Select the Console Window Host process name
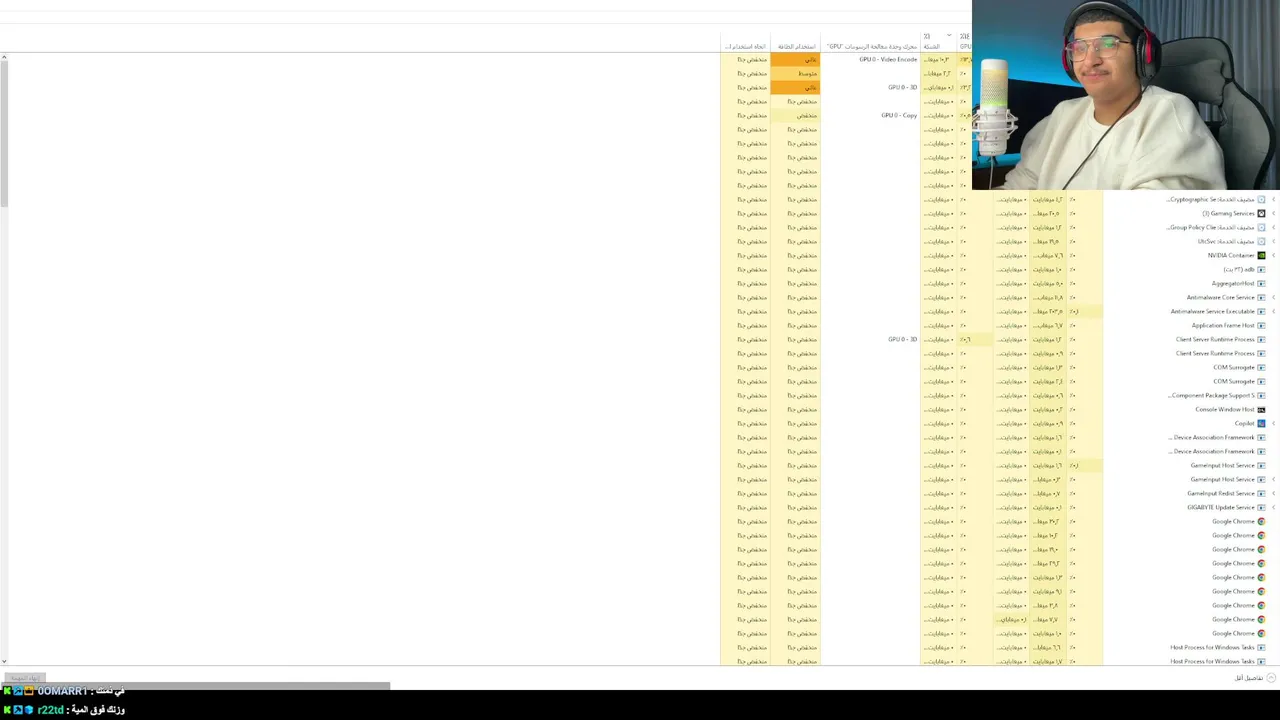This screenshot has width=1280, height=720. click(1225, 410)
